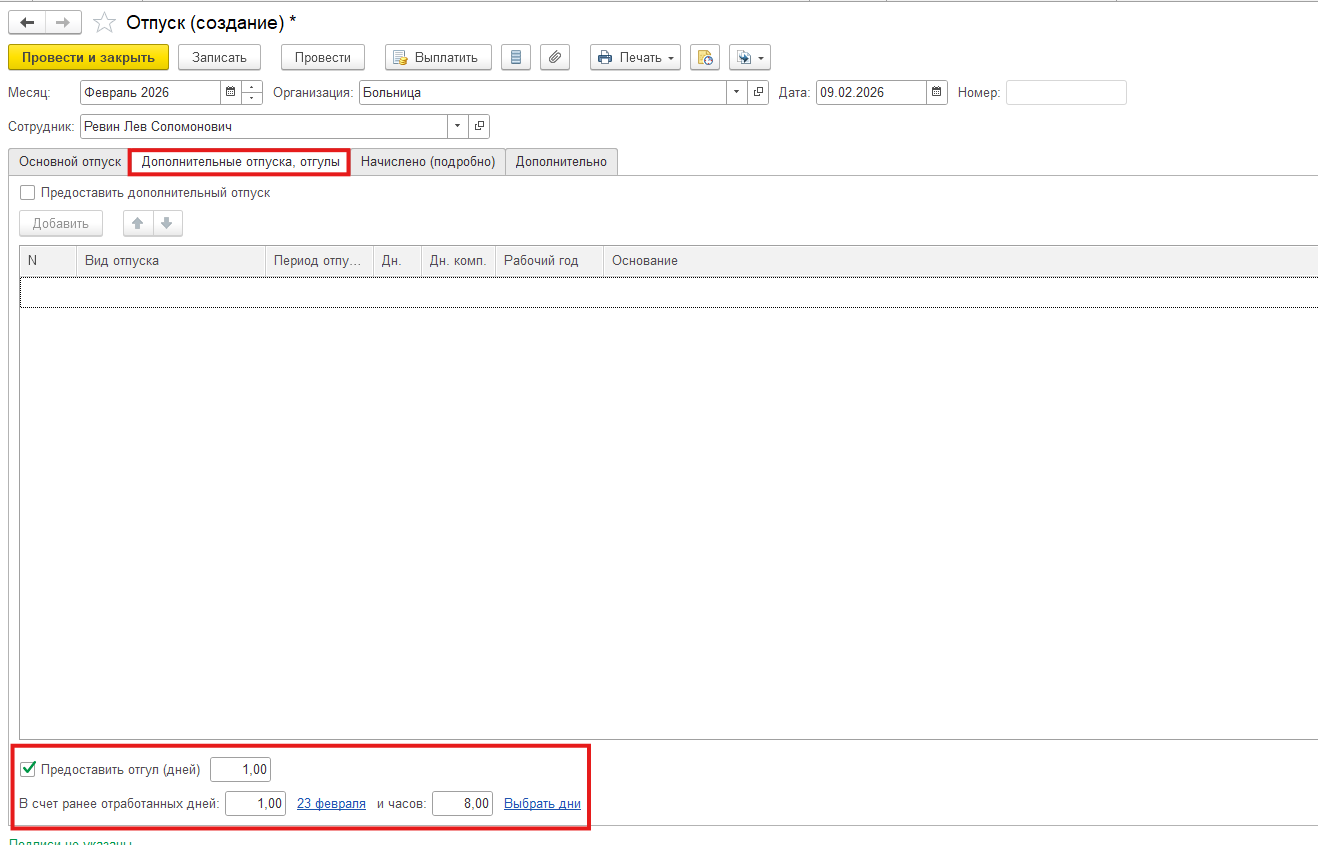Click the Выбрать дни link

[542, 803]
